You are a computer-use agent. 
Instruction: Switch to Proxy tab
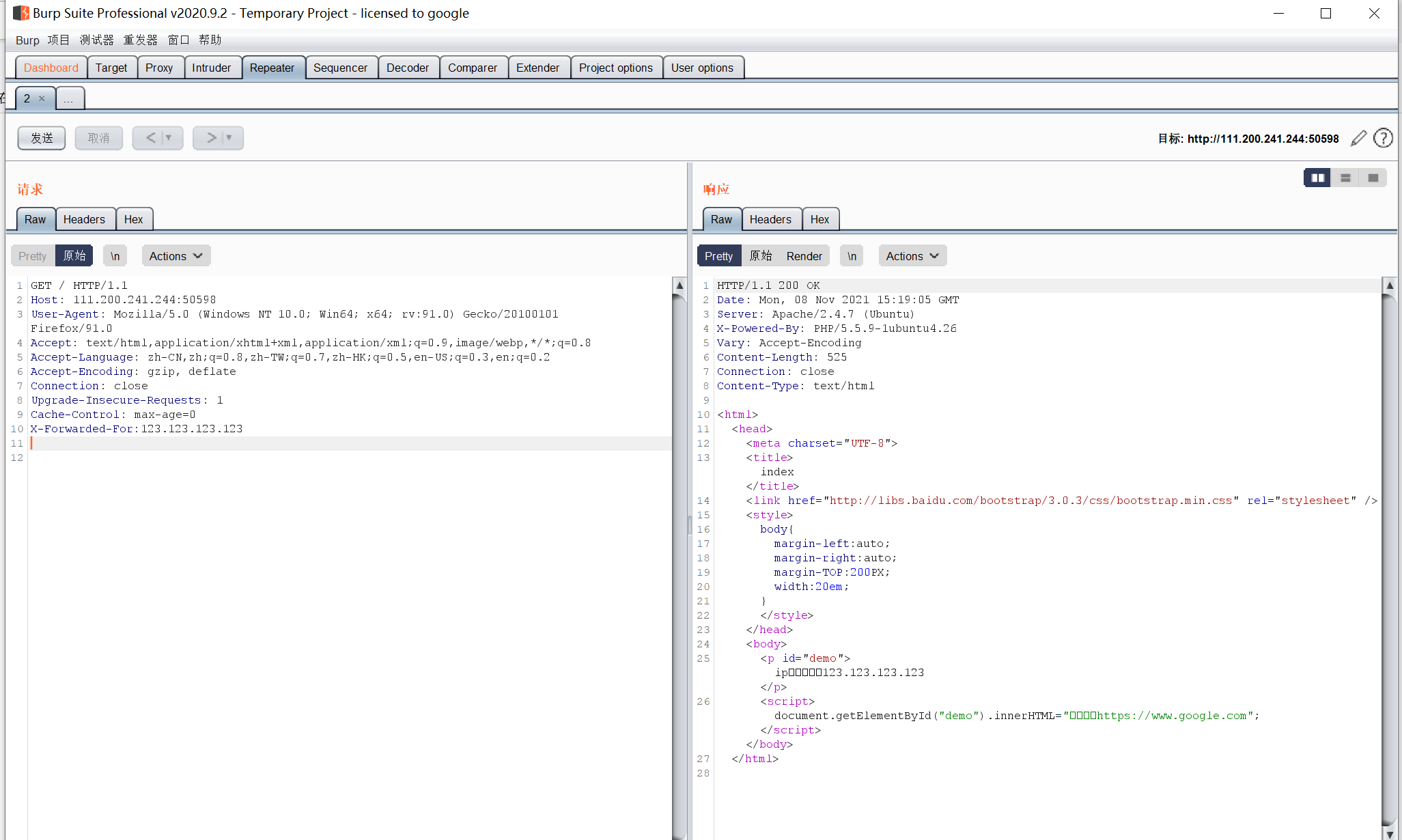point(159,68)
